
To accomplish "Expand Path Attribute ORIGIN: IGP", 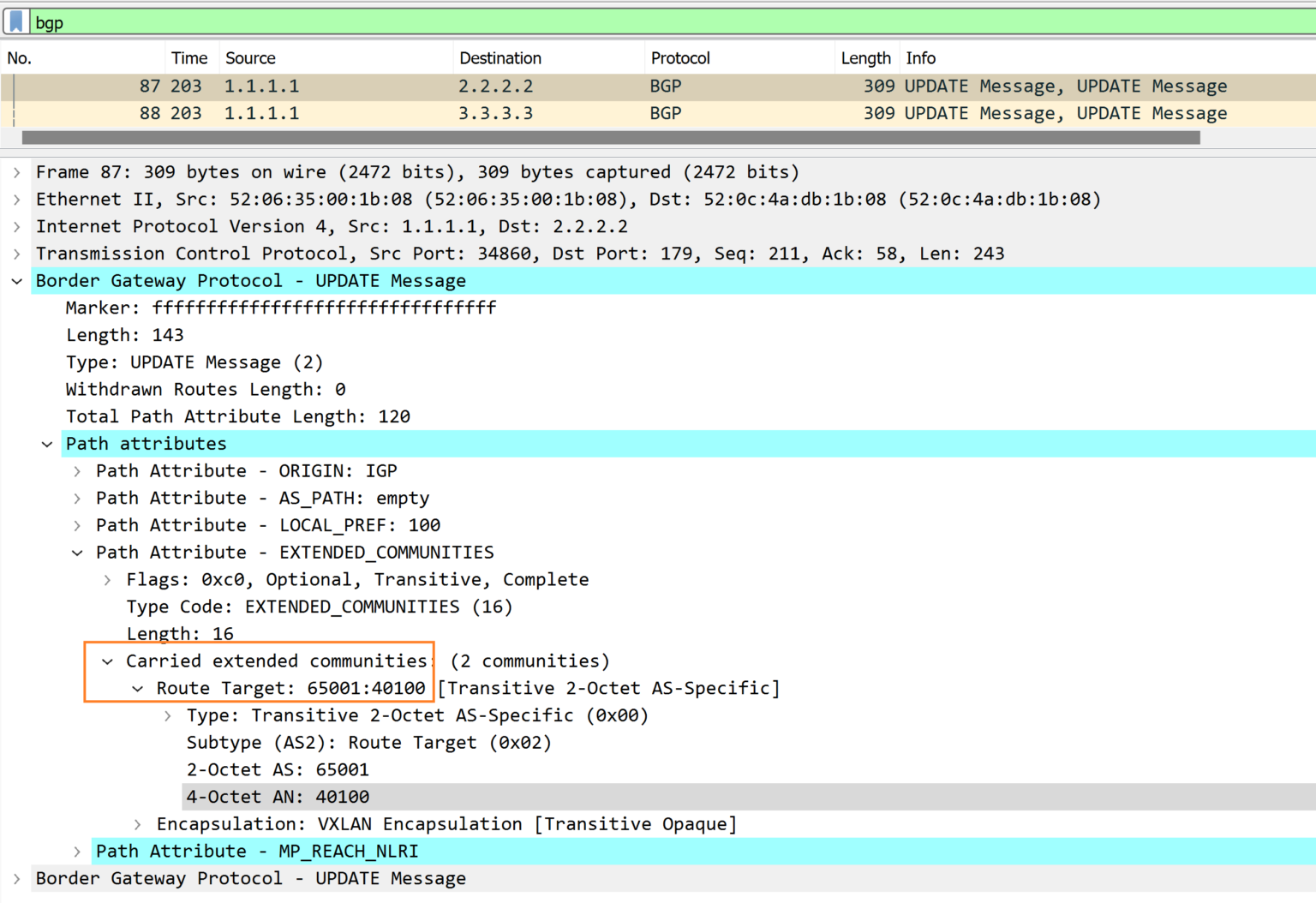I will [x=76, y=470].
